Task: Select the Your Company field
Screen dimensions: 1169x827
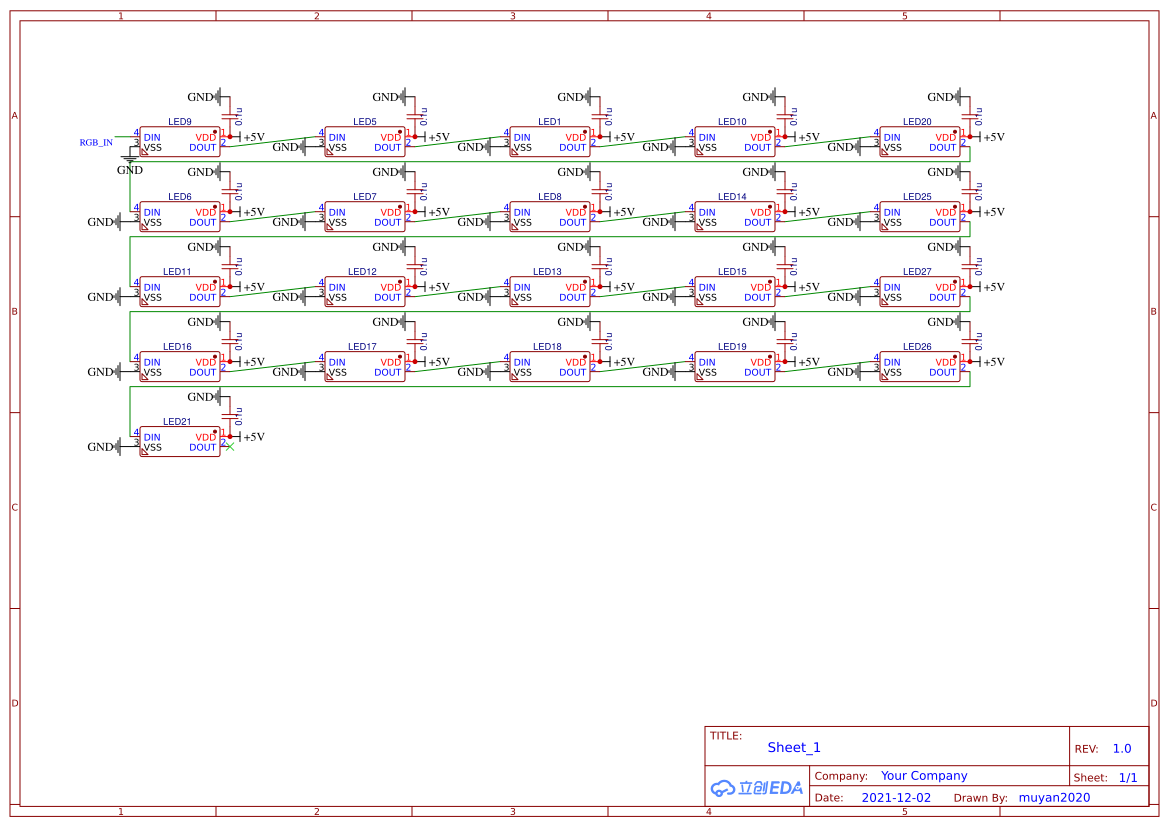Action: tap(924, 776)
